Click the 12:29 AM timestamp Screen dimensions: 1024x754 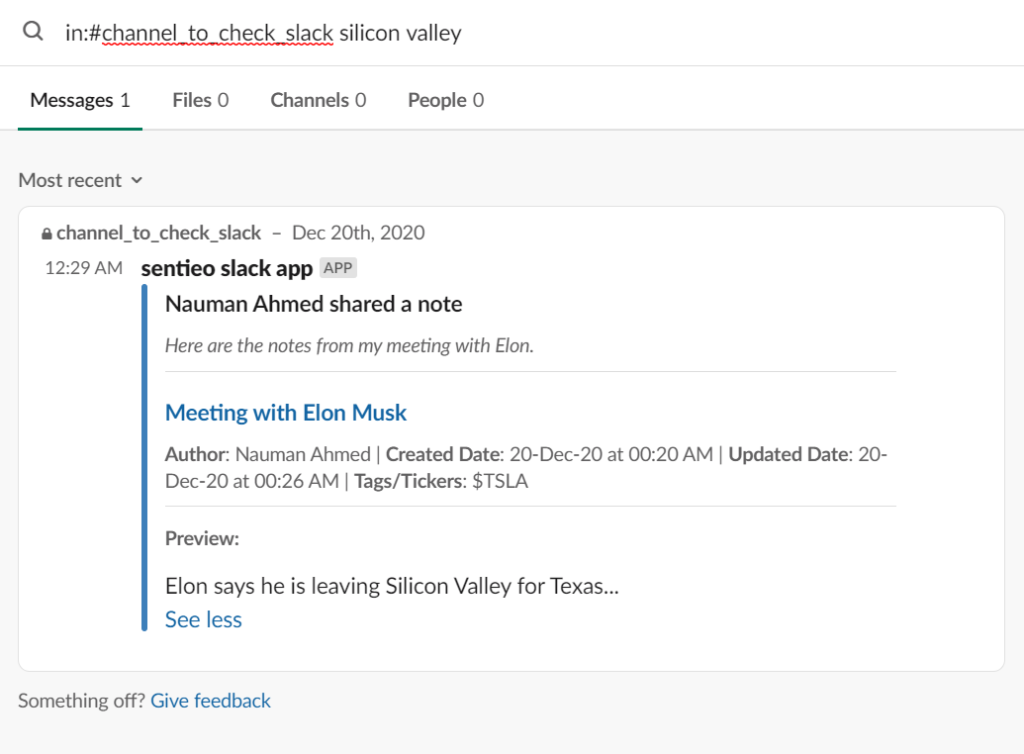pyautogui.click(x=84, y=268)
